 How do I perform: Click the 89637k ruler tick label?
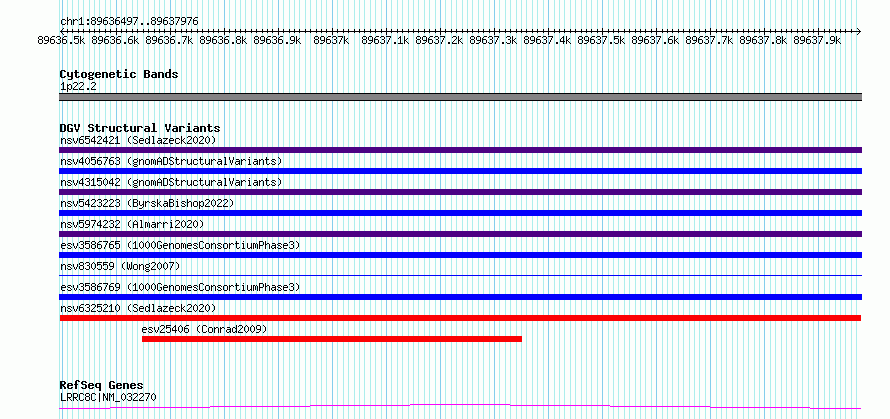coord(331,40)
